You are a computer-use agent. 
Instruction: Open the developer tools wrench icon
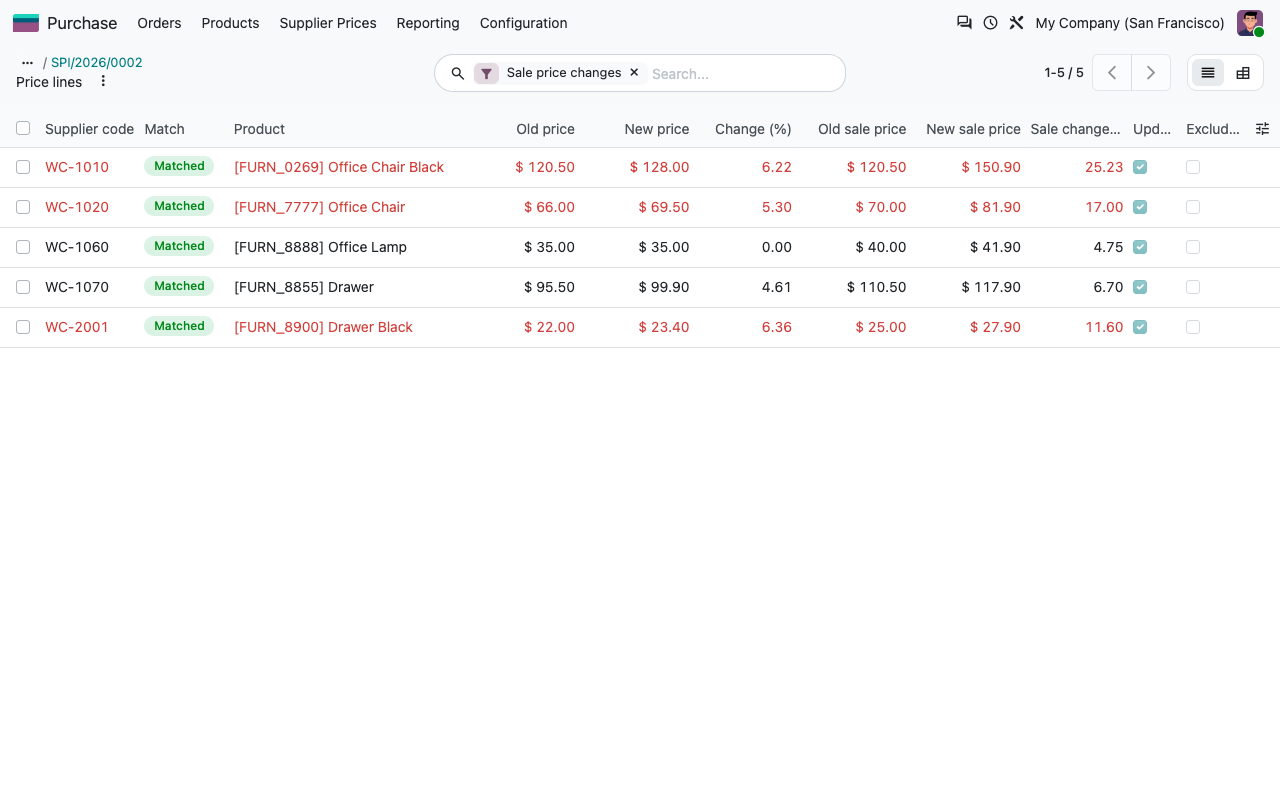(x=1016, y=22)
